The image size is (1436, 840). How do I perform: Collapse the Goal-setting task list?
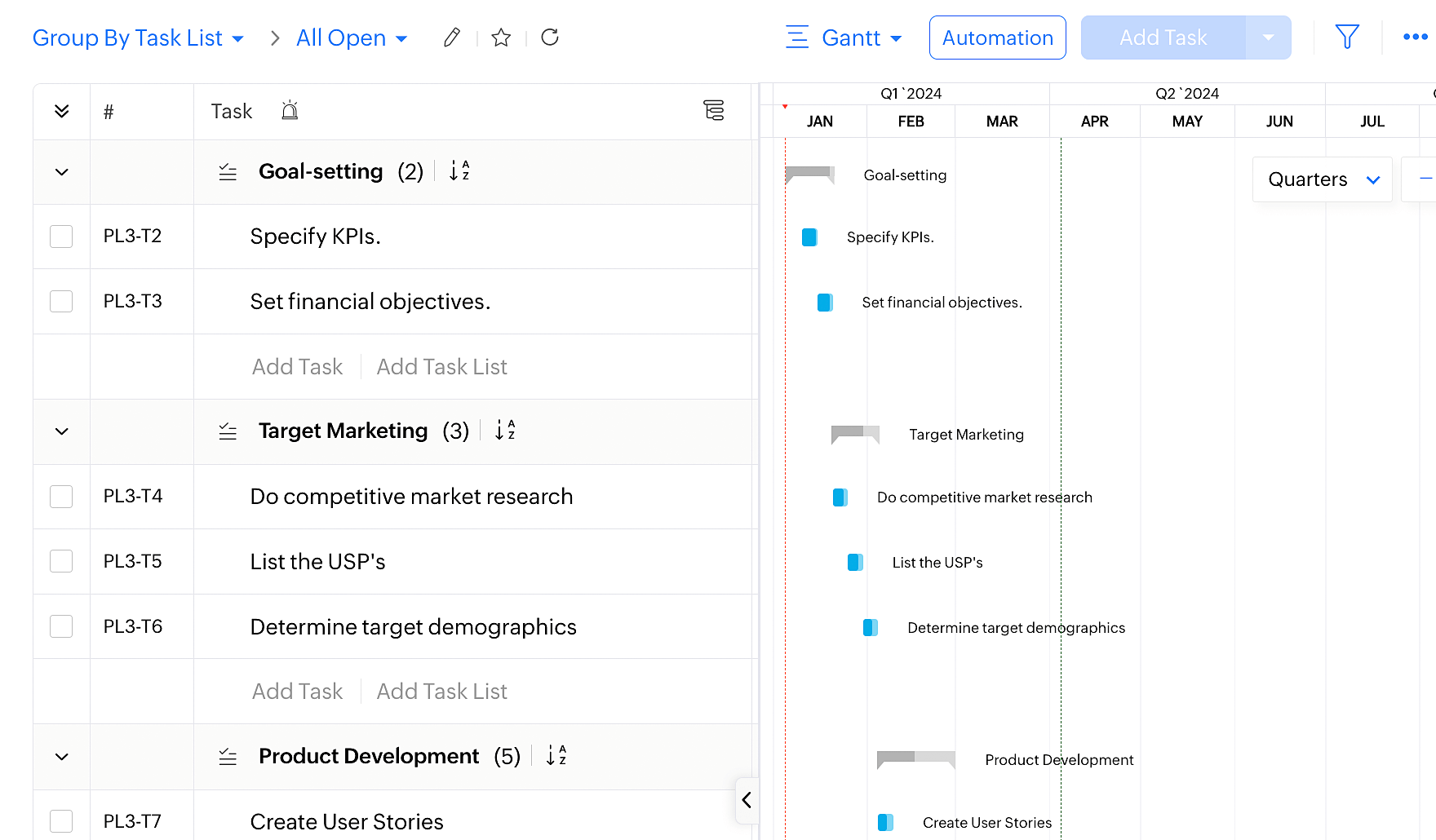(61, 172)
